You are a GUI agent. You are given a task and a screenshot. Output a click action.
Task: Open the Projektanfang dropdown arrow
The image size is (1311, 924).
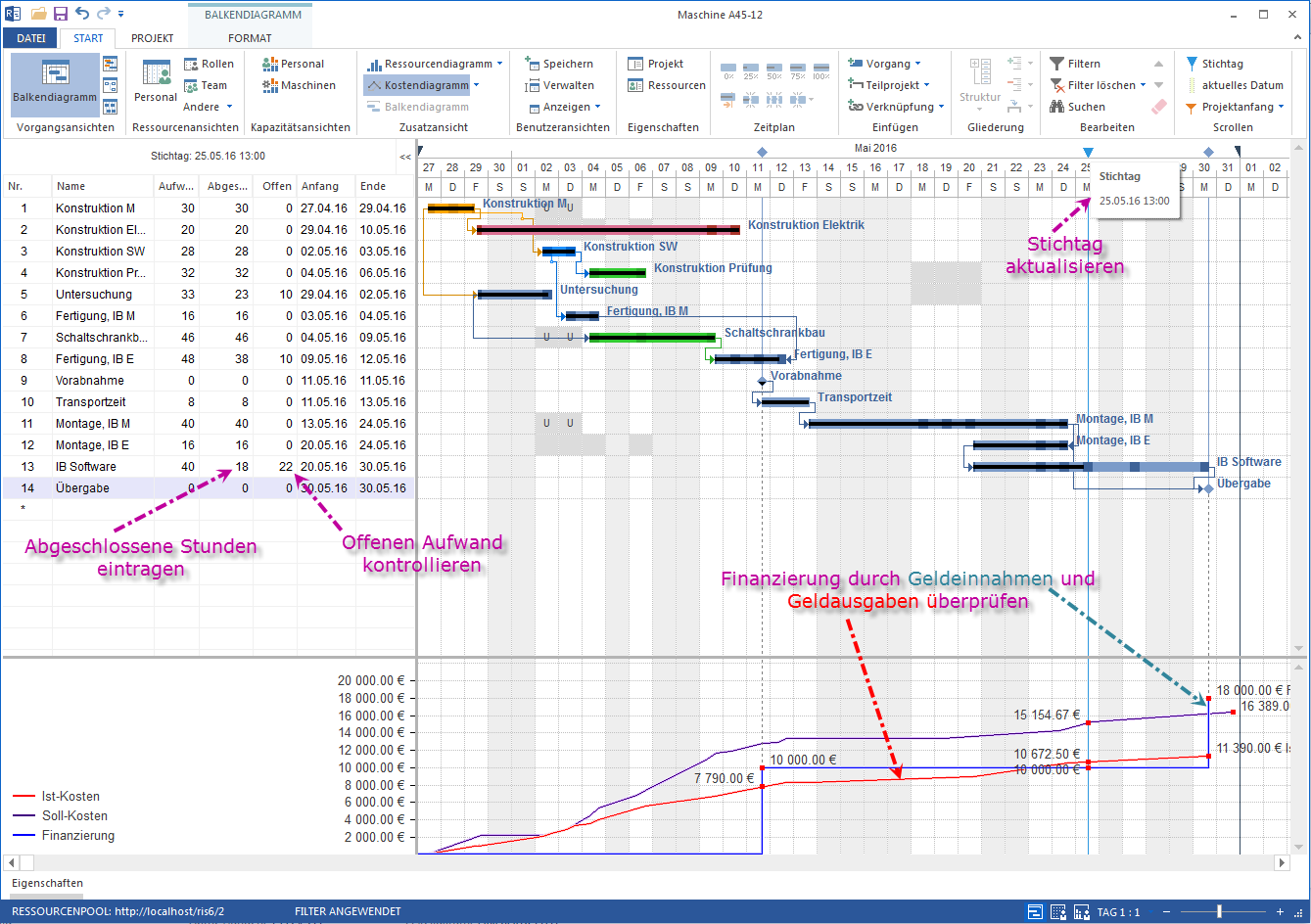pos(1282,107)
